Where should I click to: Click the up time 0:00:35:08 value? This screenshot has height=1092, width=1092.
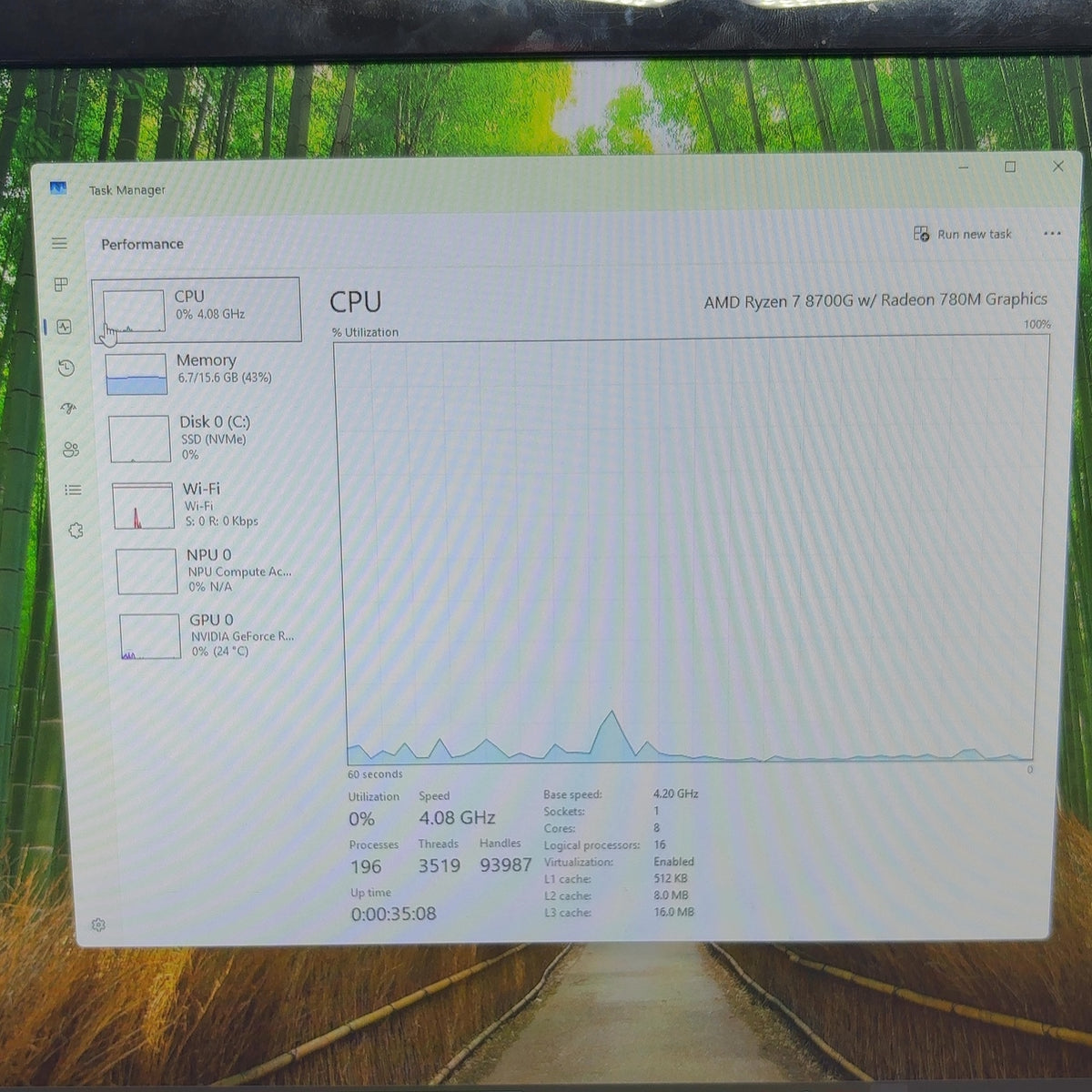click(393, 914)
